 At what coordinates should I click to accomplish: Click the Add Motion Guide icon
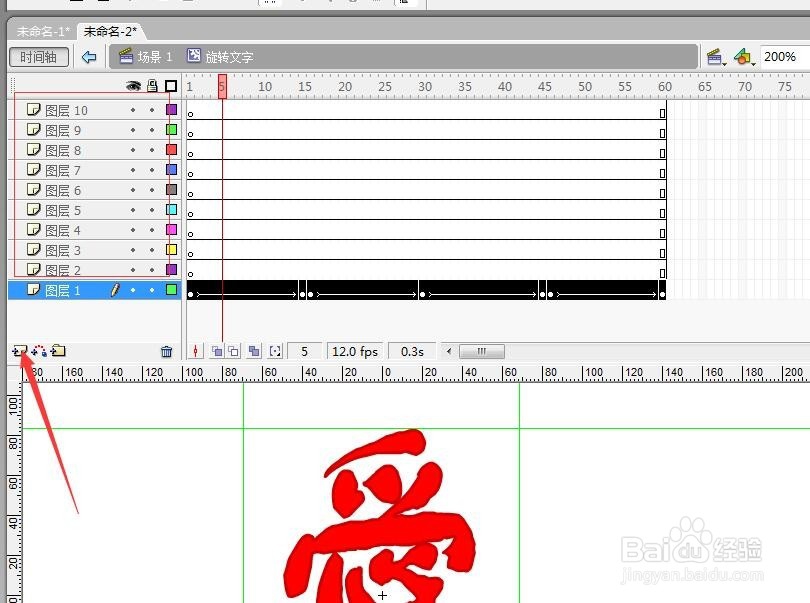[x=37, y=352]
